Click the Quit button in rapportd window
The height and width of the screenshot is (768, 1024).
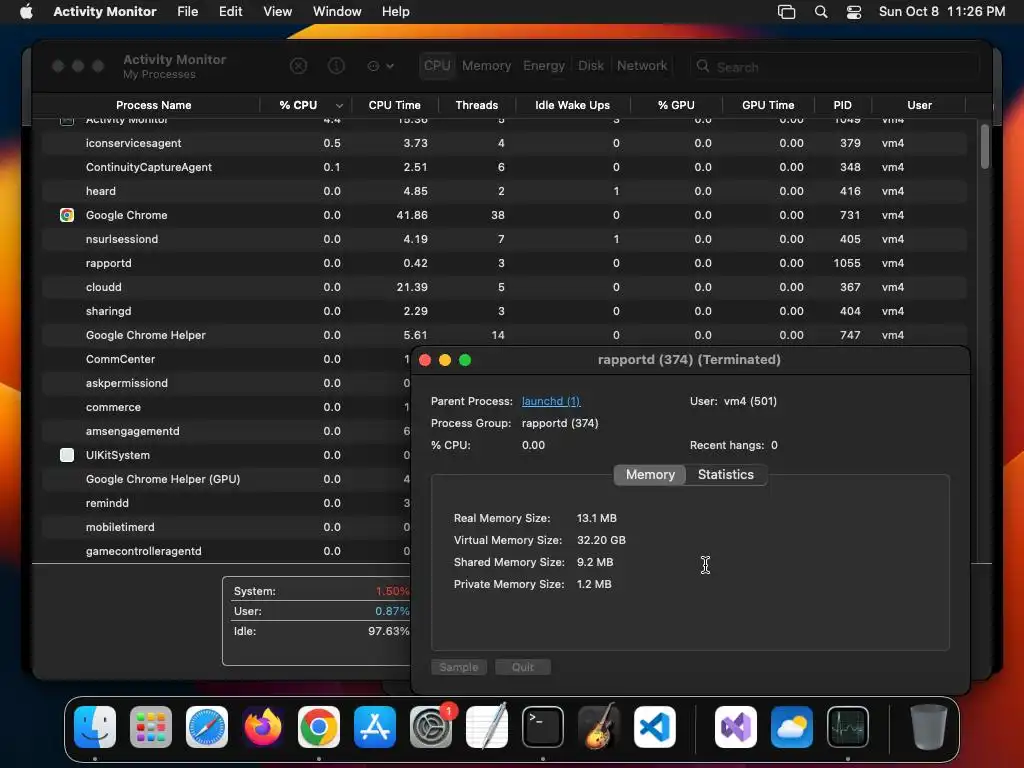(x=522, y=667)
